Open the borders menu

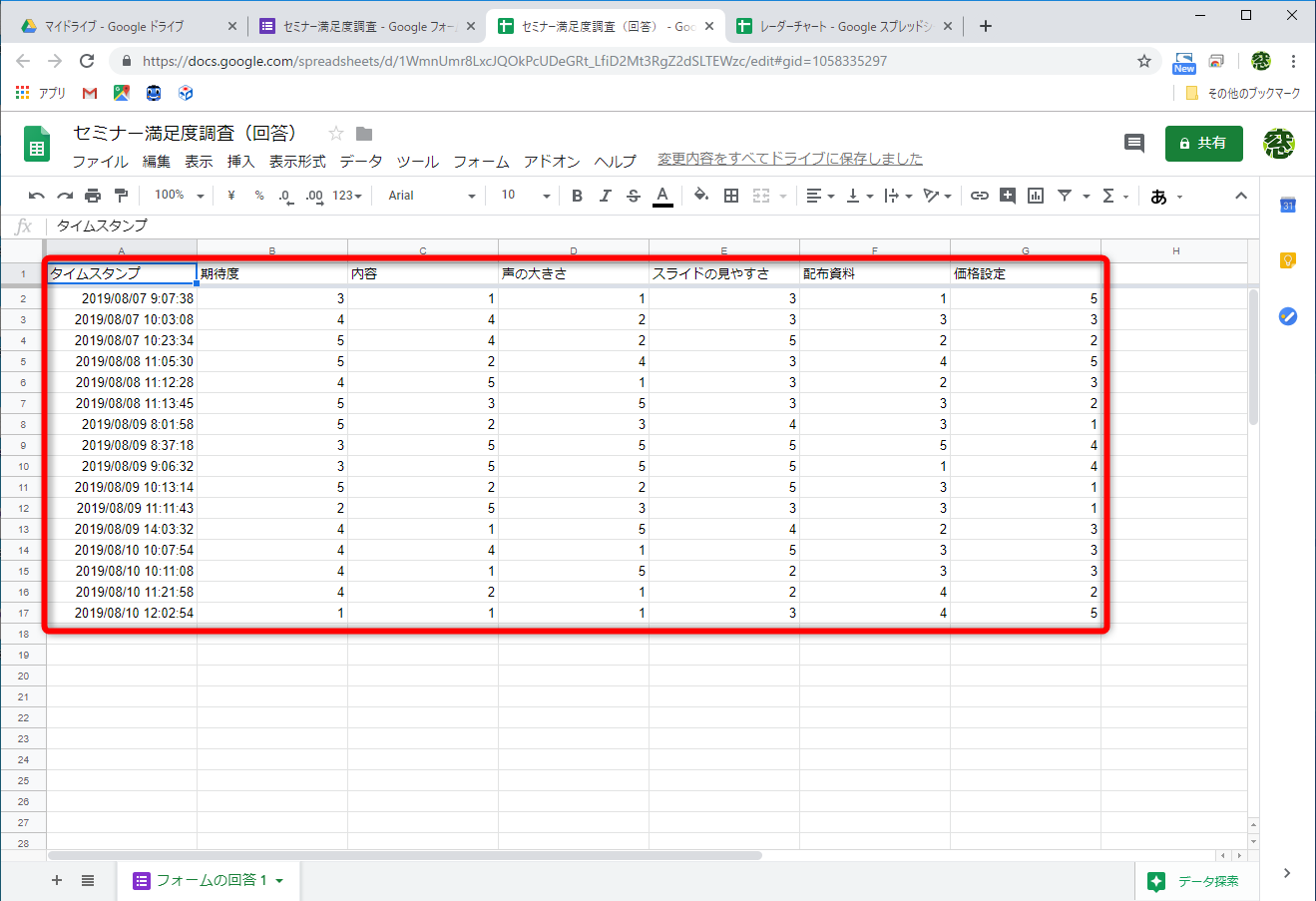click(731, 196)
